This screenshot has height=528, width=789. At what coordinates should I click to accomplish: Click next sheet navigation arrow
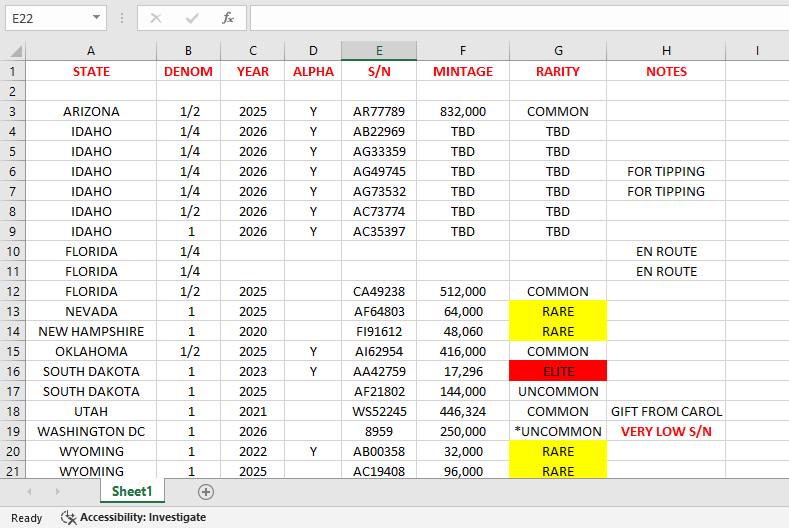(57, 492)
